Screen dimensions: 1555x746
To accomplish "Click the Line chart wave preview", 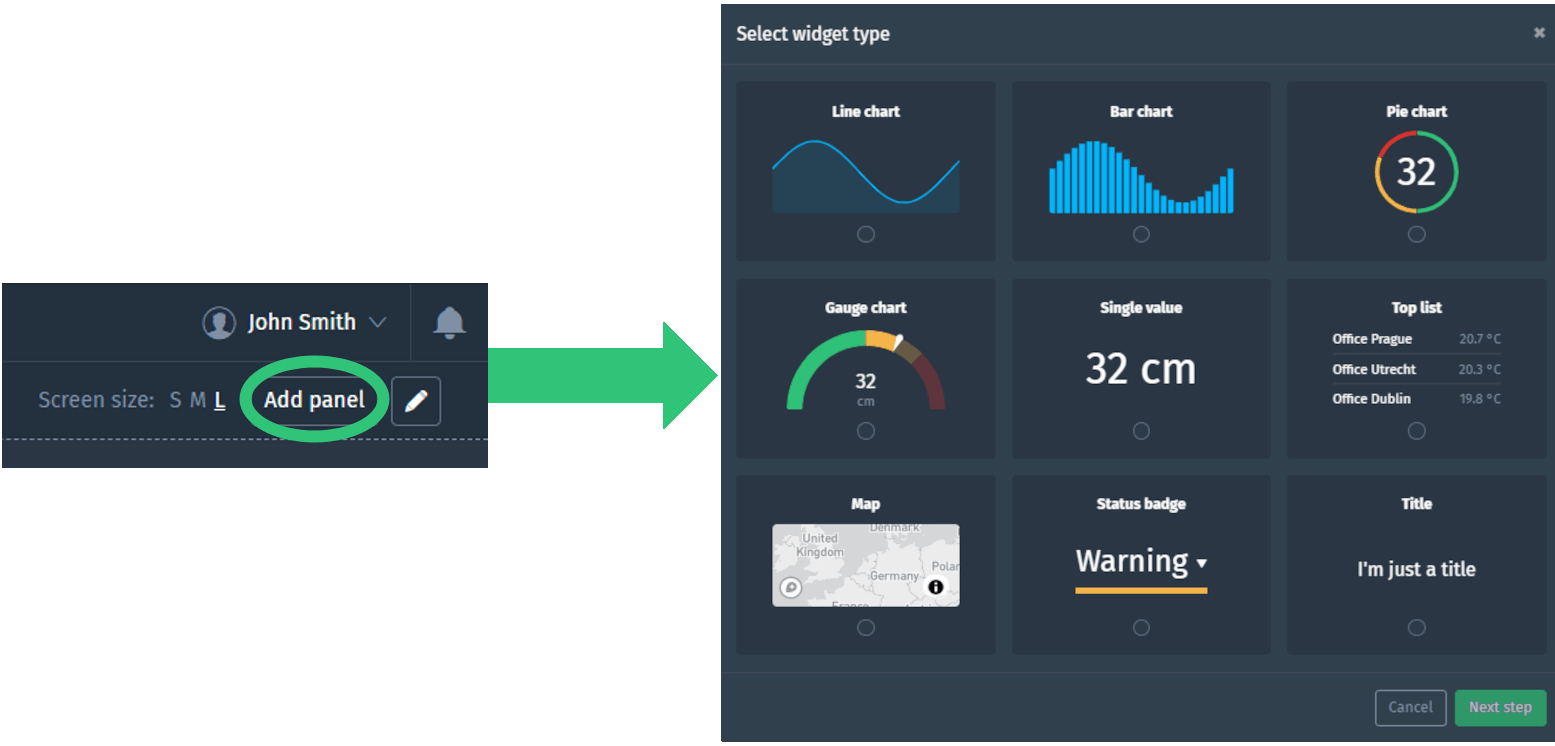I will (x=865, y=176).
